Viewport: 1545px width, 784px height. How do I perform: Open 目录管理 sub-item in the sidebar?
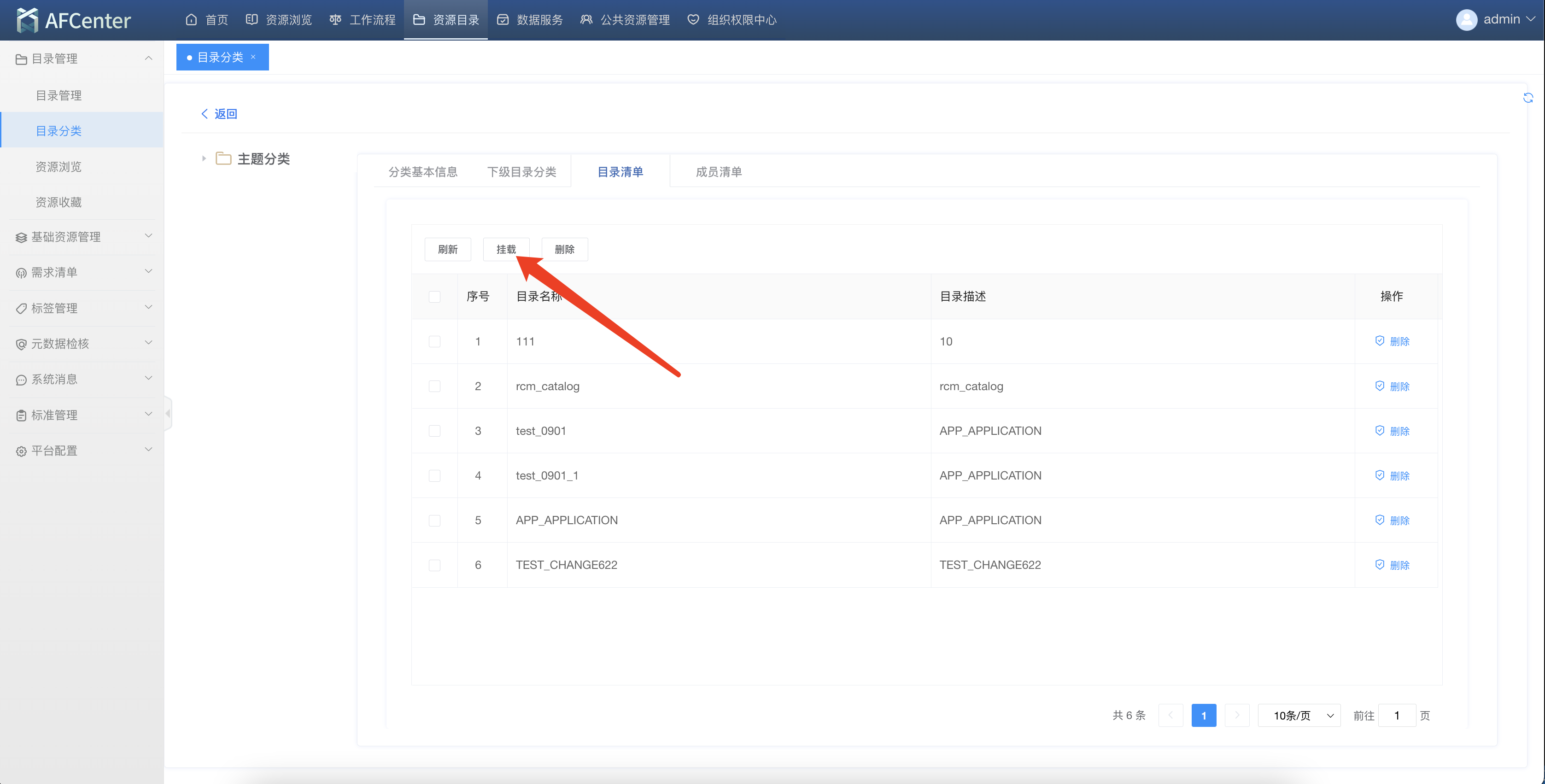coord(59,95)
